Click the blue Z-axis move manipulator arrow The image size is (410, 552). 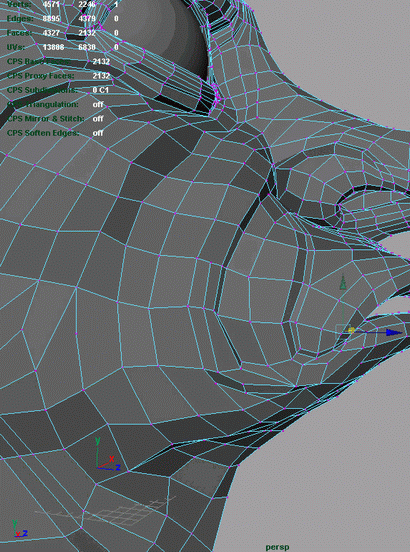click(394, 332)
